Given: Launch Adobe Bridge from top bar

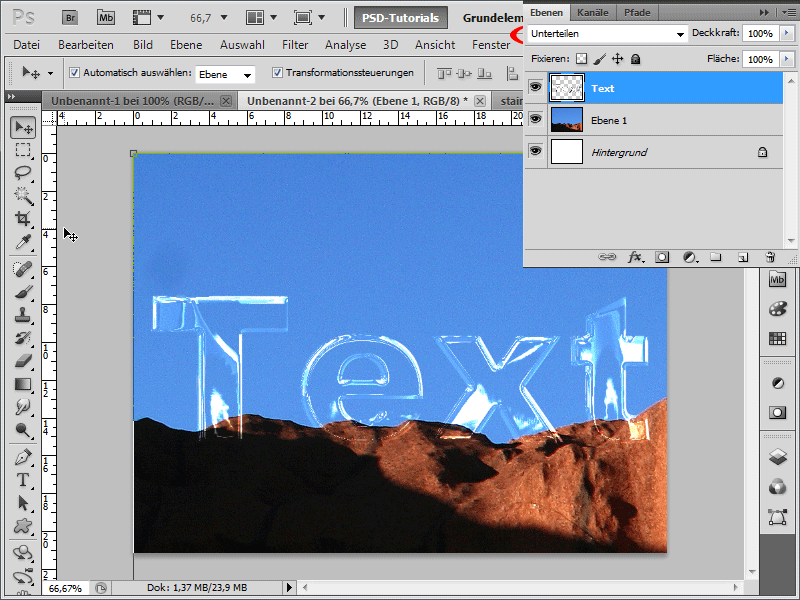Looking at the screenshot, I should (70, 18).
